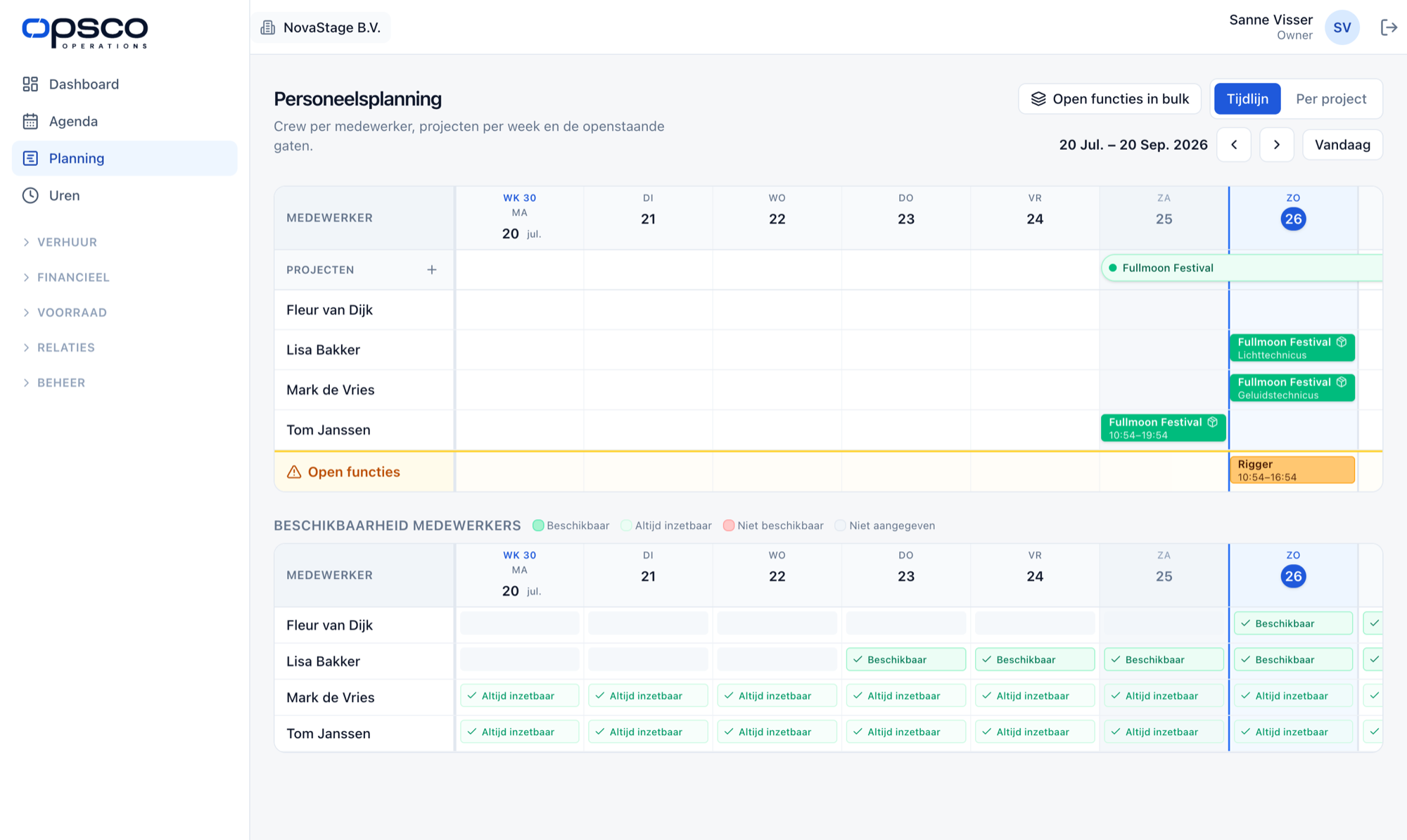Click the package icon on Geluidstechnicus shift
The image size is (1407, 840).
pos(1342,382)
